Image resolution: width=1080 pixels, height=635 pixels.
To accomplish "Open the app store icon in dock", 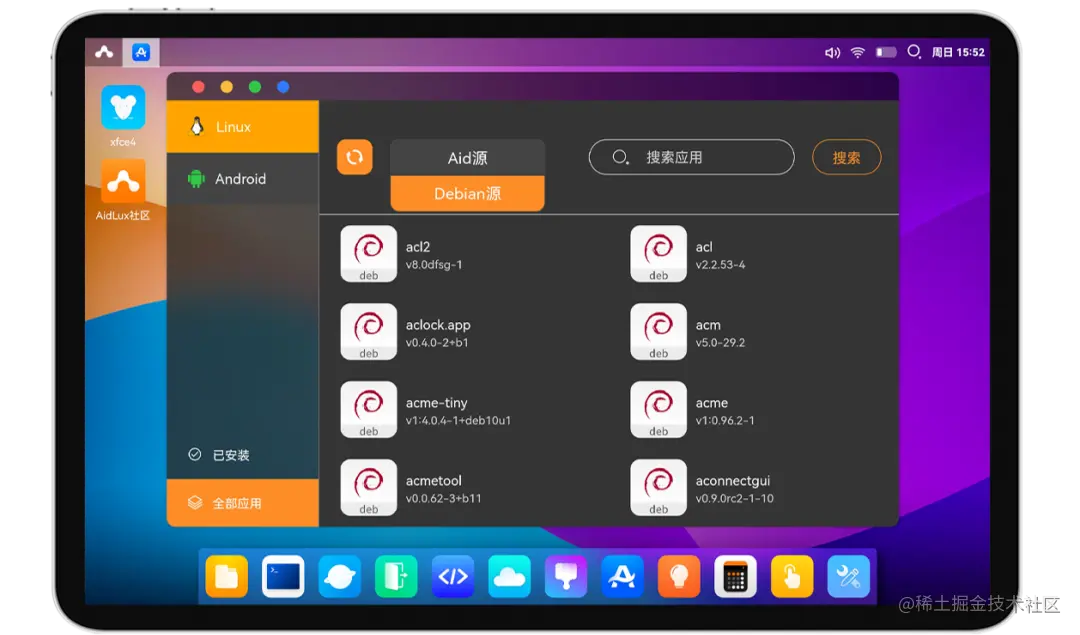I will click(622, 576).
